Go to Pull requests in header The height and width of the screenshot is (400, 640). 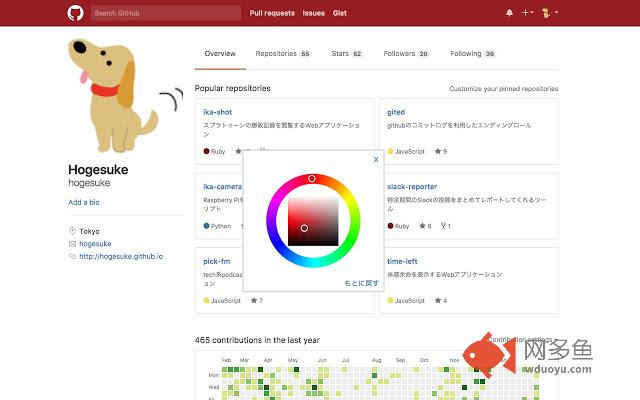click(x=272, y=13)
